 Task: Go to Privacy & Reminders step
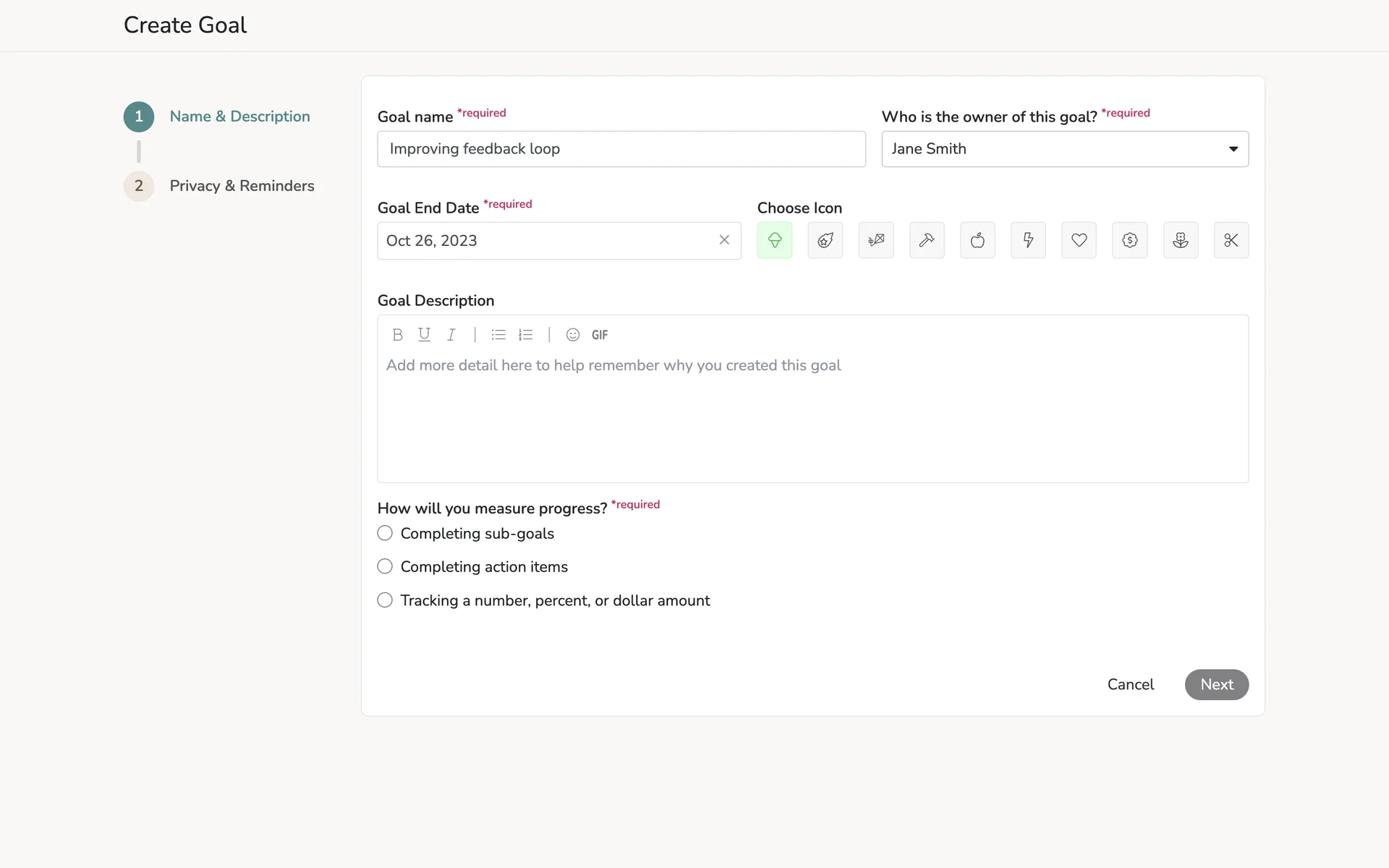(x=241, y=186)
